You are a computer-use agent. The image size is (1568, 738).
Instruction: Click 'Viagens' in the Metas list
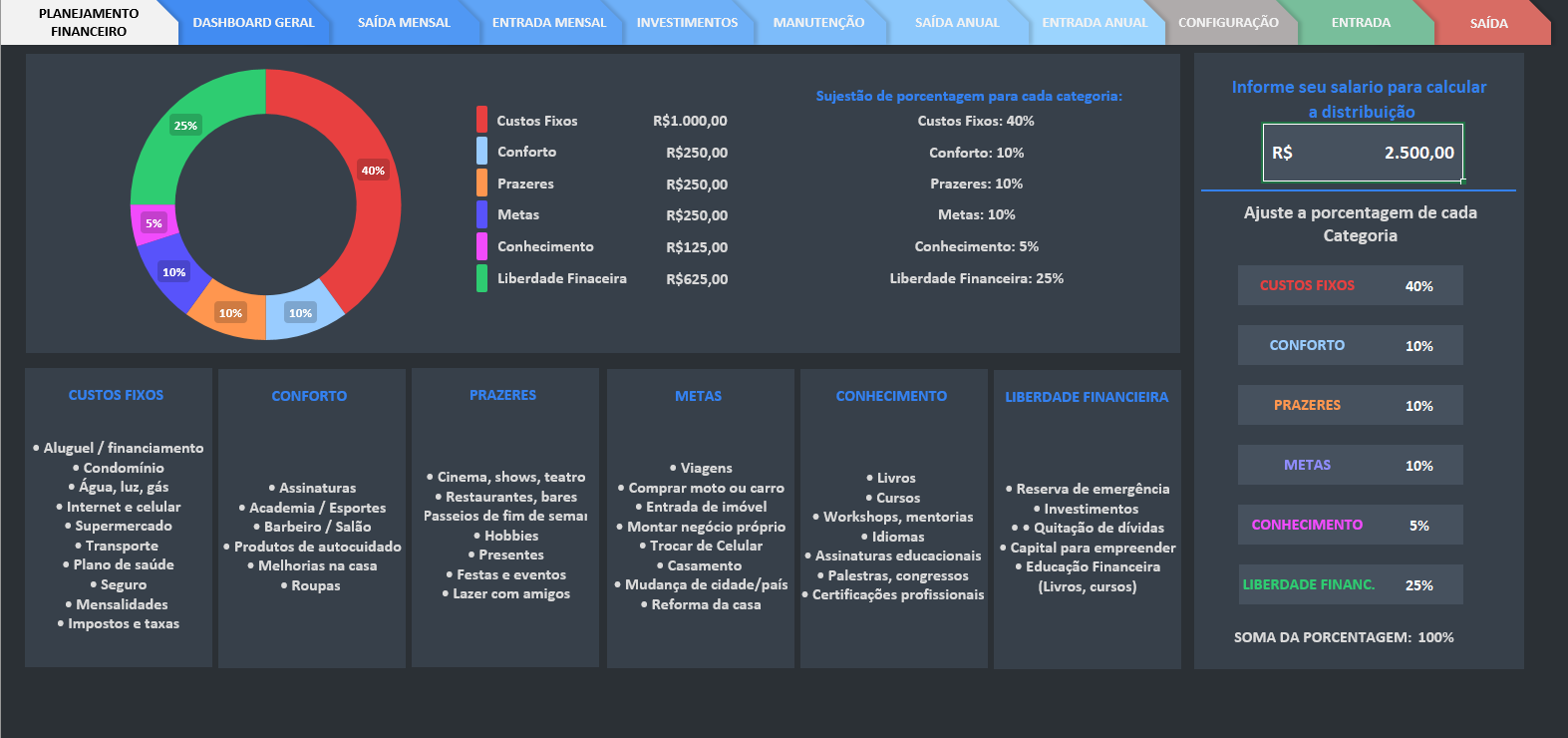coord(701,468)
